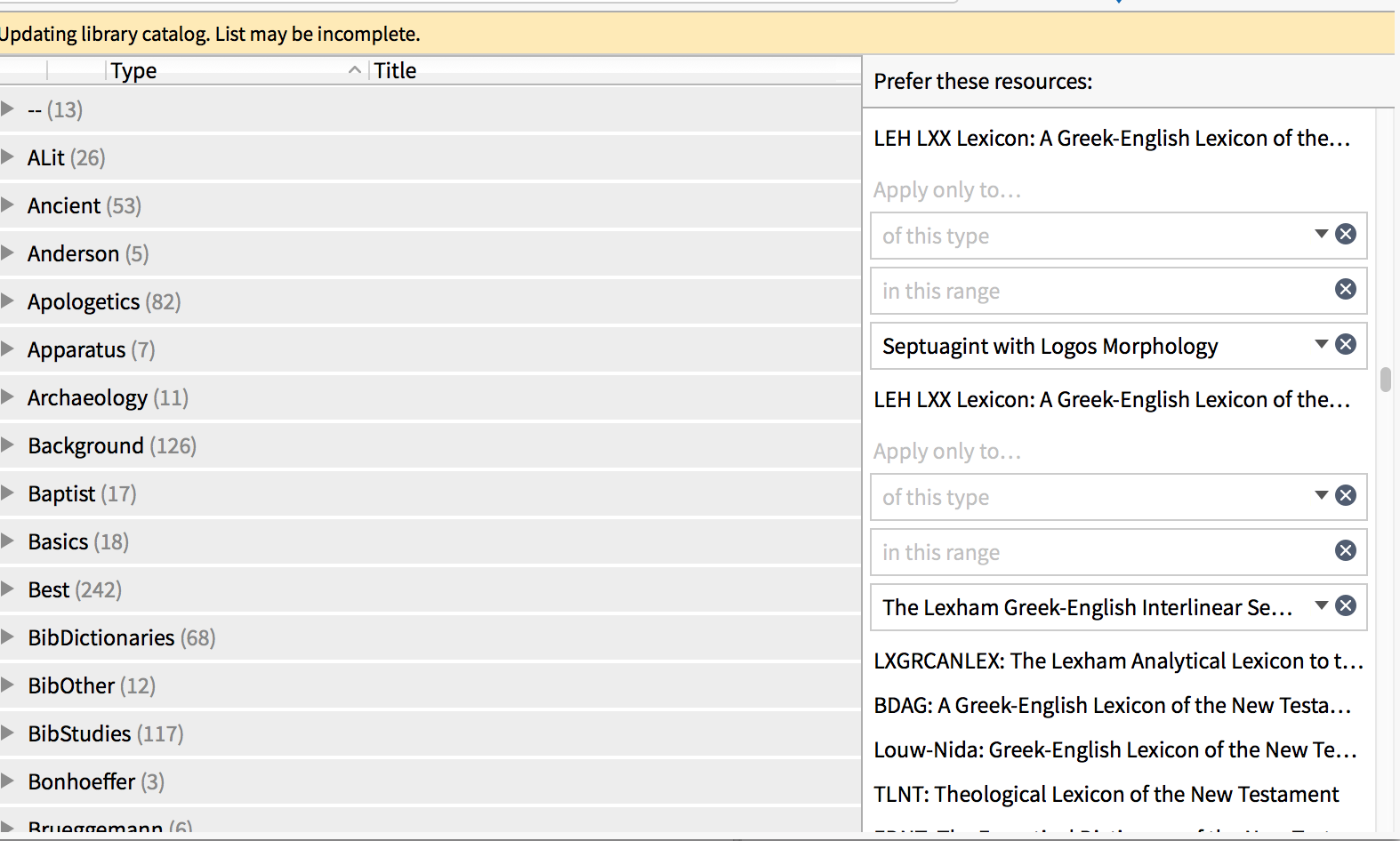Screen dimensions: 1400x841
Task: Click the Bonhoeffer (3) row label
Action: pyautogui.click(x=96, y=781)
